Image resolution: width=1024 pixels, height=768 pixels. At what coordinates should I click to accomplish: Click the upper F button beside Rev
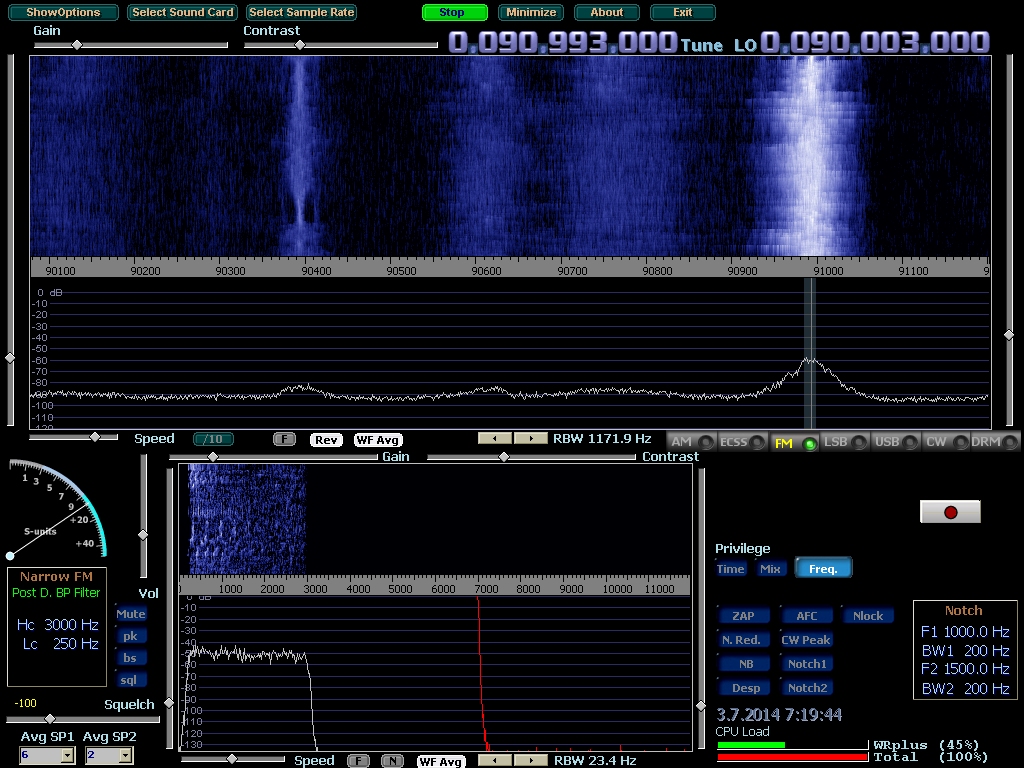click(x=284, y=440)
